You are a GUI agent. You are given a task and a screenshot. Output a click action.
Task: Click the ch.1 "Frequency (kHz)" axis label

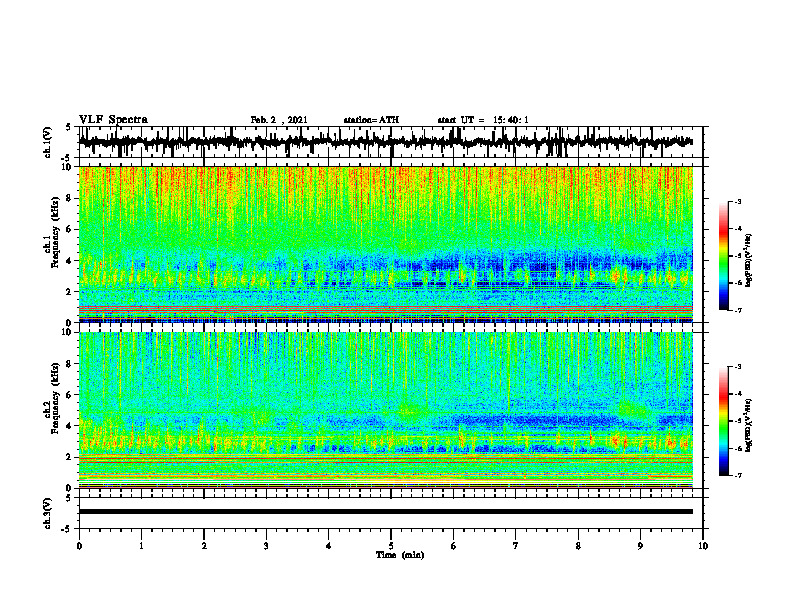(55, 233)
